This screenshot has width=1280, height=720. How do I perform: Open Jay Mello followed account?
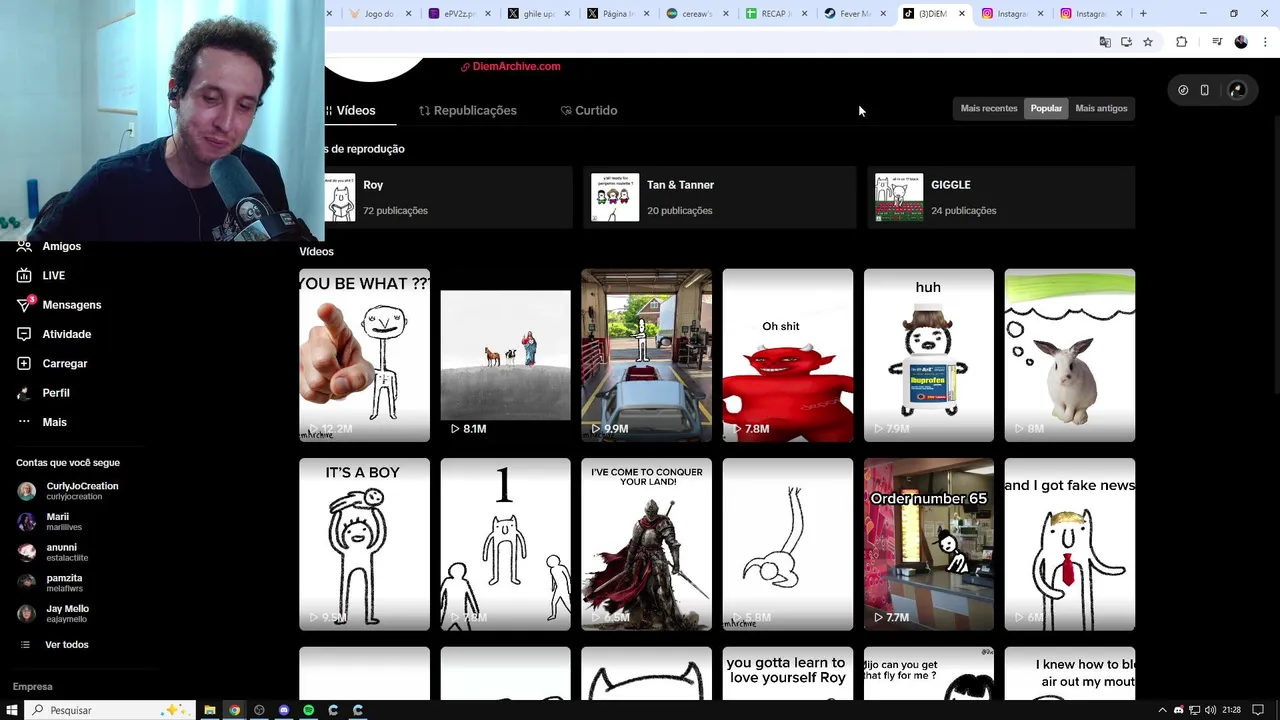click(54, 613)
